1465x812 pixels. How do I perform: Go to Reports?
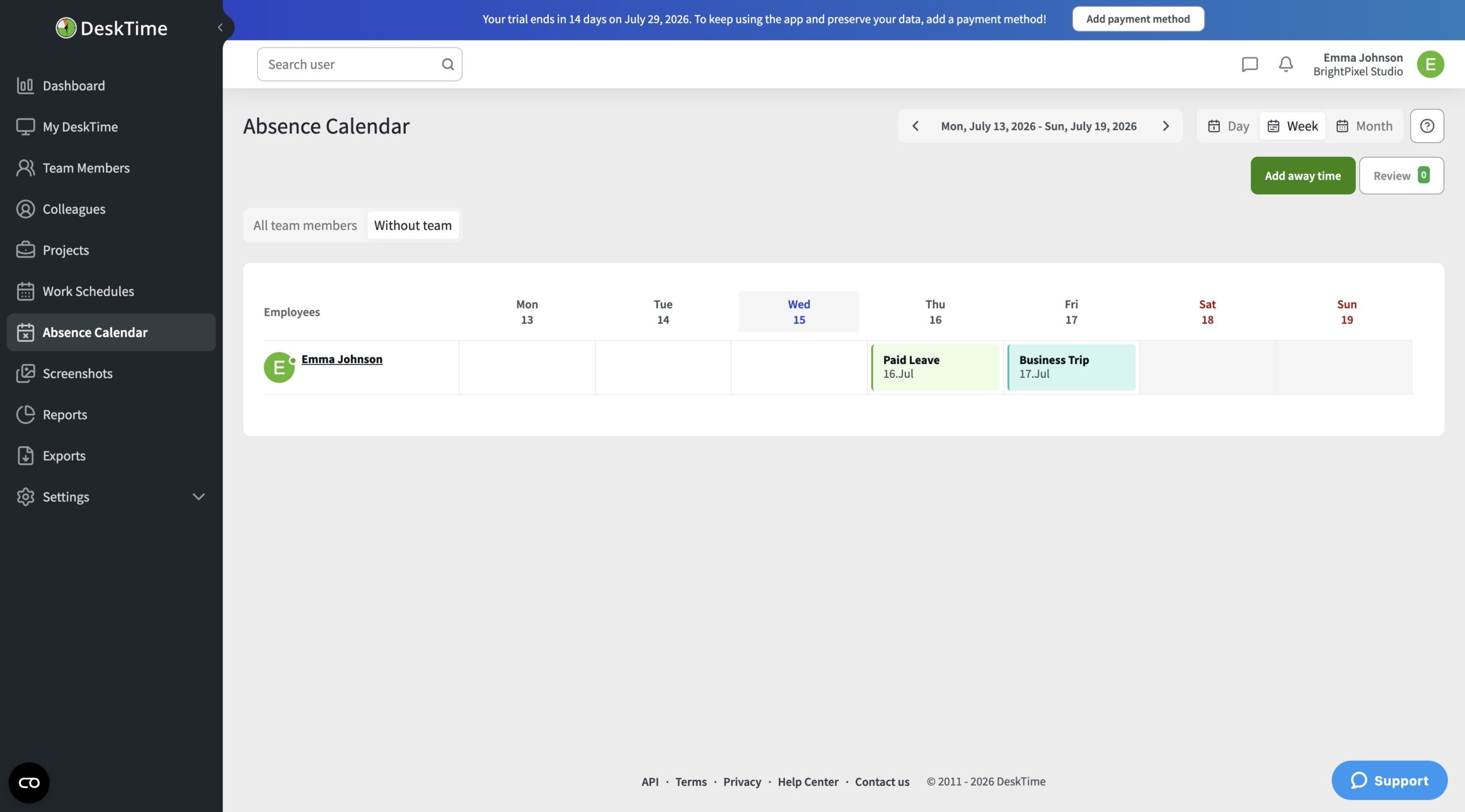111,415
